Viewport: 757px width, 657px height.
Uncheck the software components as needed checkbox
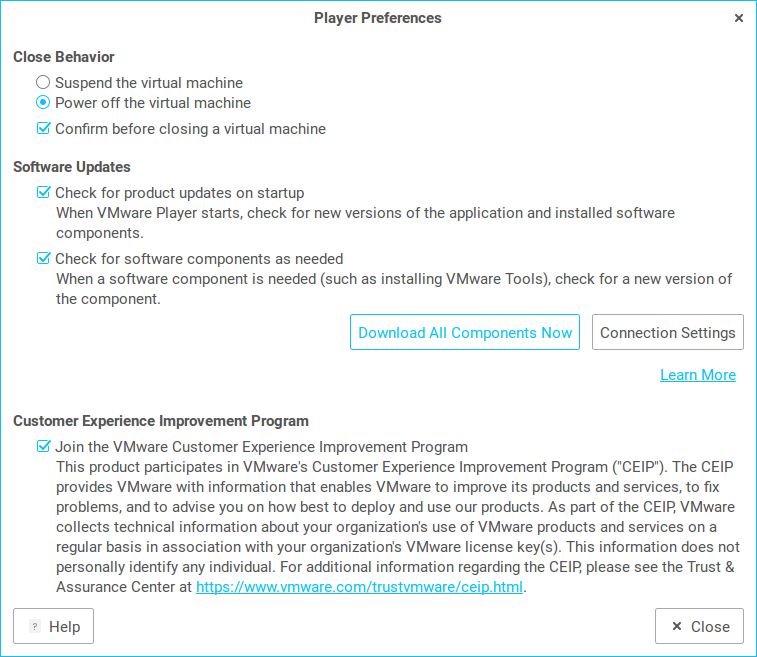point(44,259)
